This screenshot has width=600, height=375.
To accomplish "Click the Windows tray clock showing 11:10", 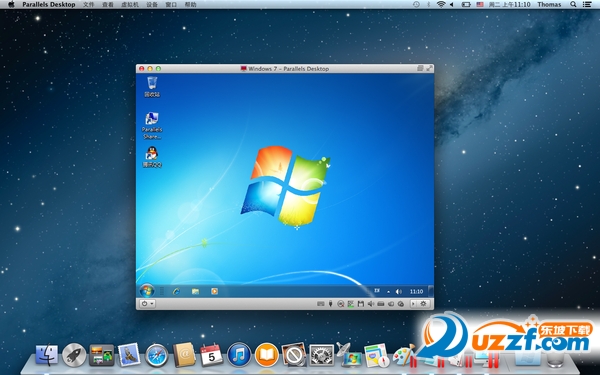I will [x=416, y=292].
